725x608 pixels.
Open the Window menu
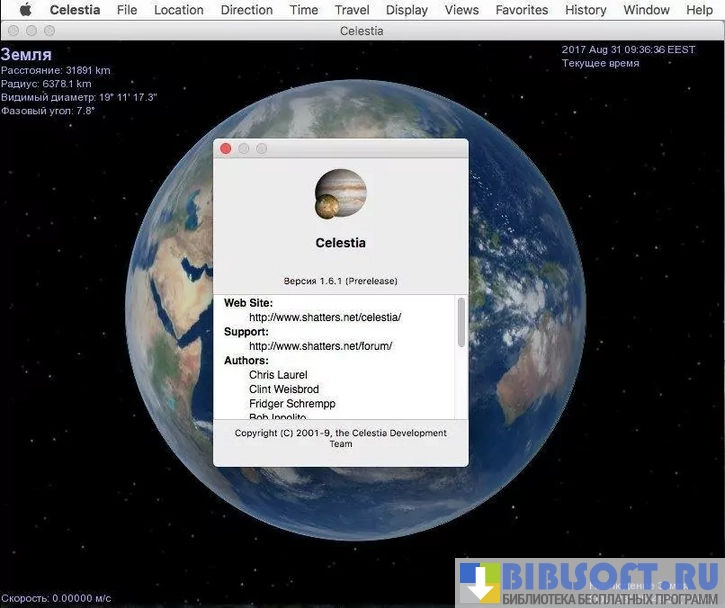coord(647,10)
